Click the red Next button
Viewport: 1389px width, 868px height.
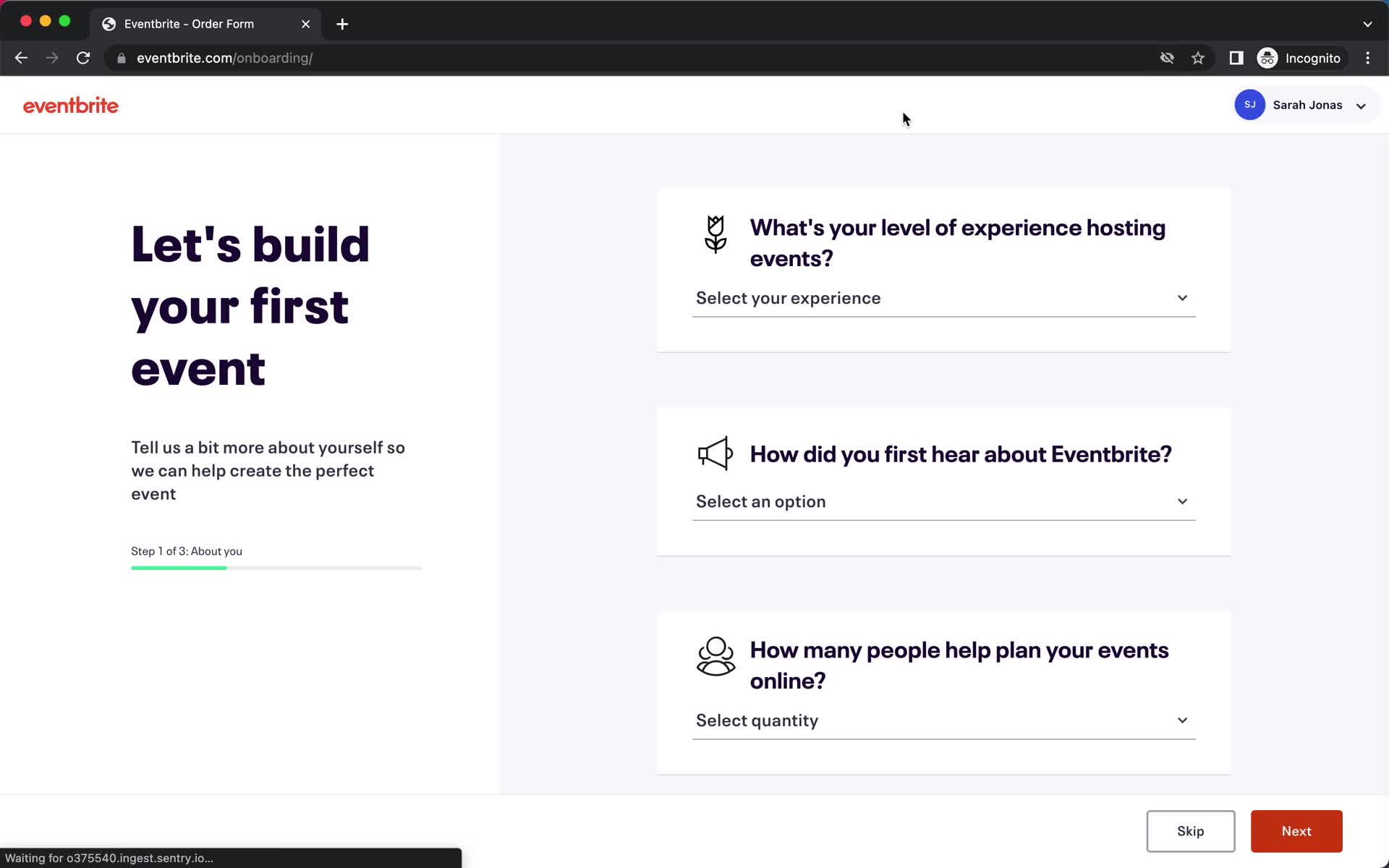click(1296, 831)
